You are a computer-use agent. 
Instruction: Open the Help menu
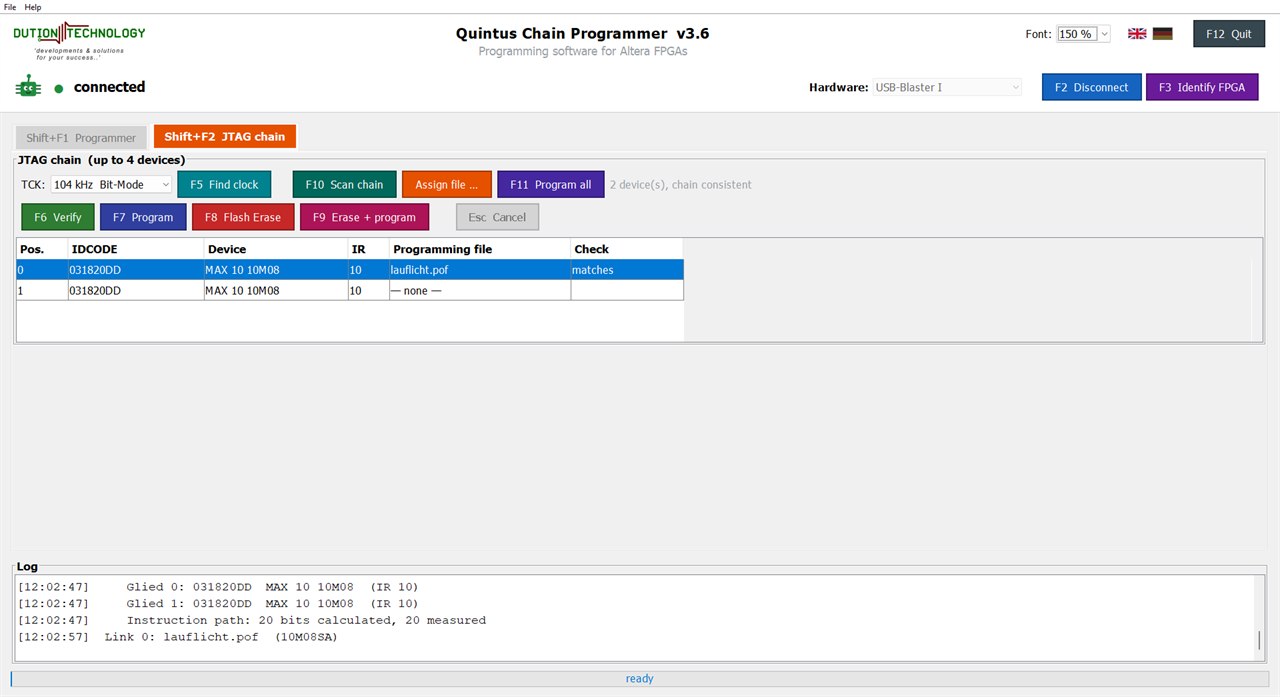pos(33,7)
